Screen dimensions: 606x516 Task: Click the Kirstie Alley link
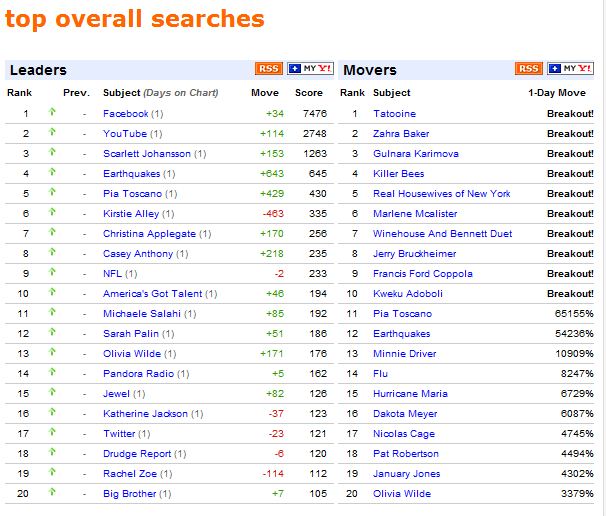click(131, 214)
